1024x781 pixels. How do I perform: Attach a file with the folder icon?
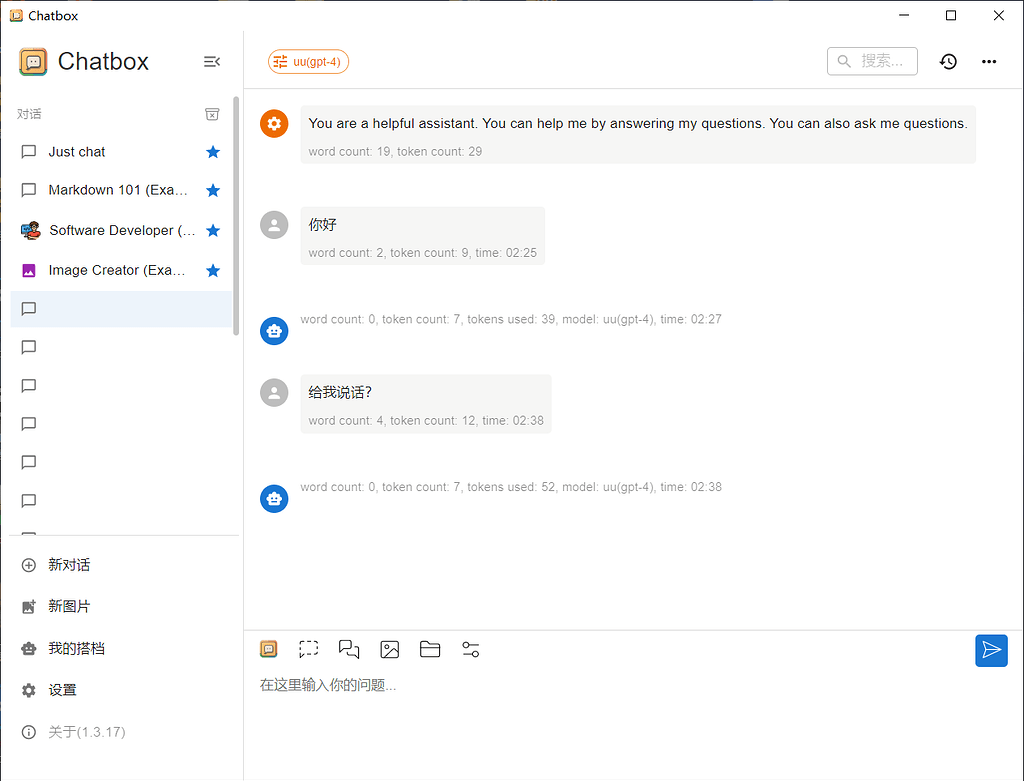(430, 649)
